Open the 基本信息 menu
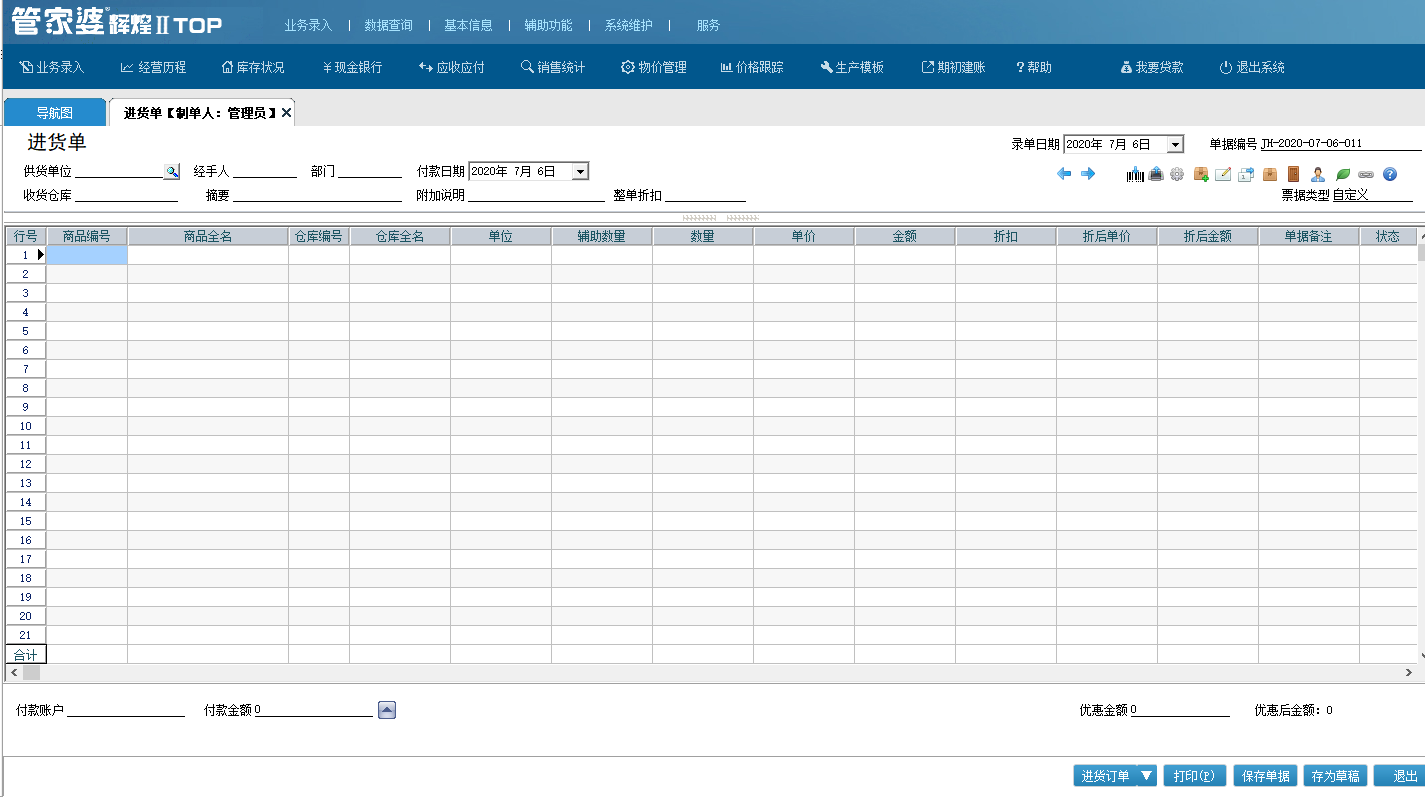 click(468, 25)
